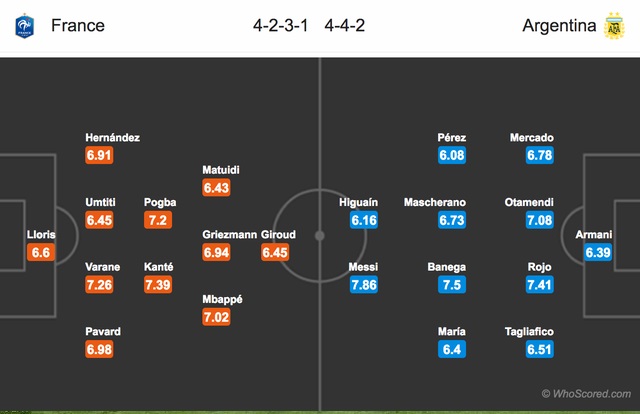Click Lloris's 6.6 rating badge
Image resolution: width=640 pixels, height=414 pixels.
point(41,252)
